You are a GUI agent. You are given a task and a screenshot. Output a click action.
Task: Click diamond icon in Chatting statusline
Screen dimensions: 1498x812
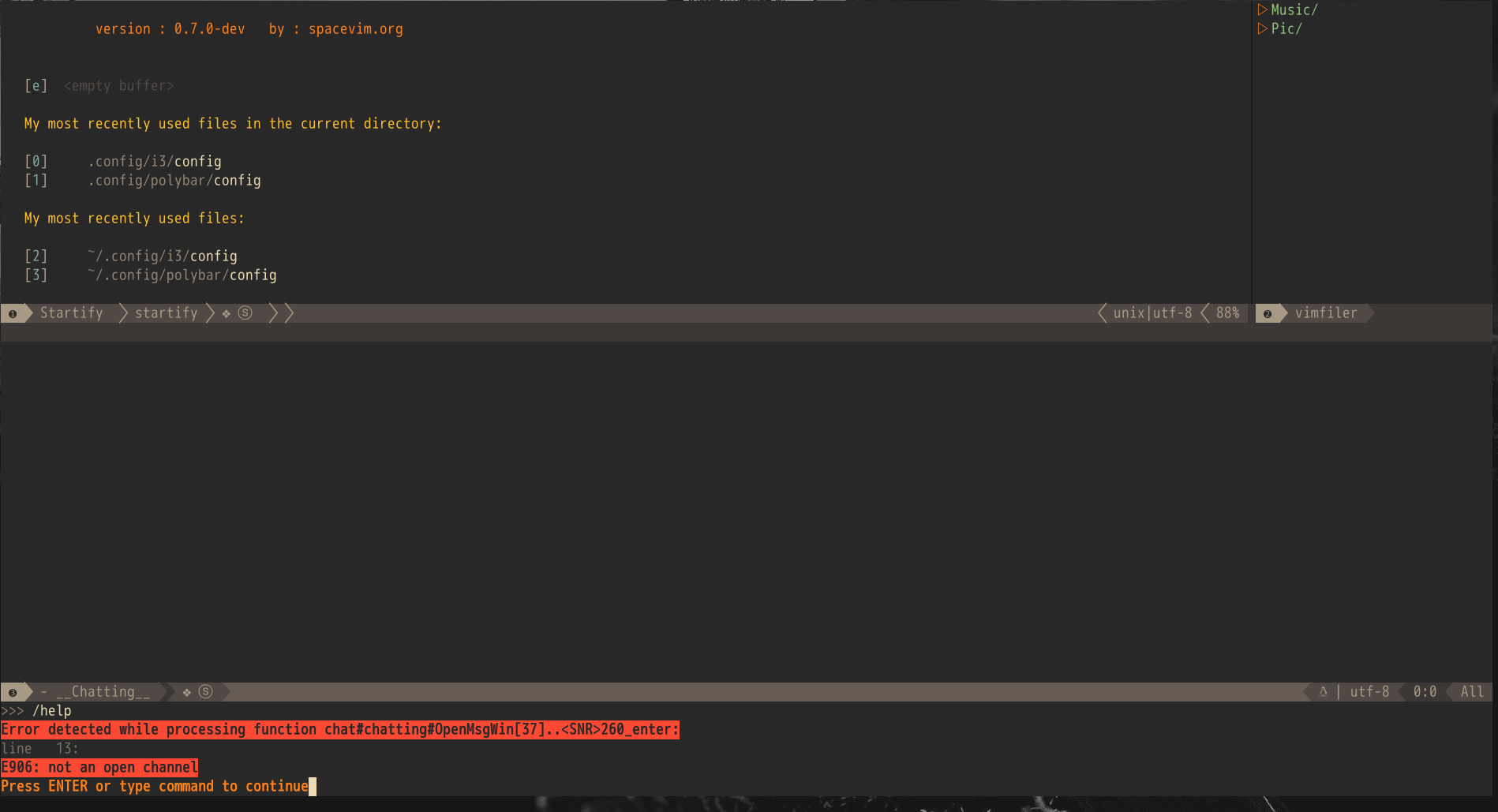187,693
